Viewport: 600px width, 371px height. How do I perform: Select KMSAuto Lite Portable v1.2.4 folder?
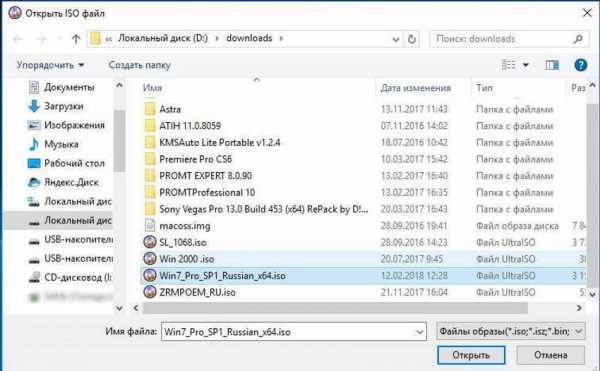click(220, 142)
